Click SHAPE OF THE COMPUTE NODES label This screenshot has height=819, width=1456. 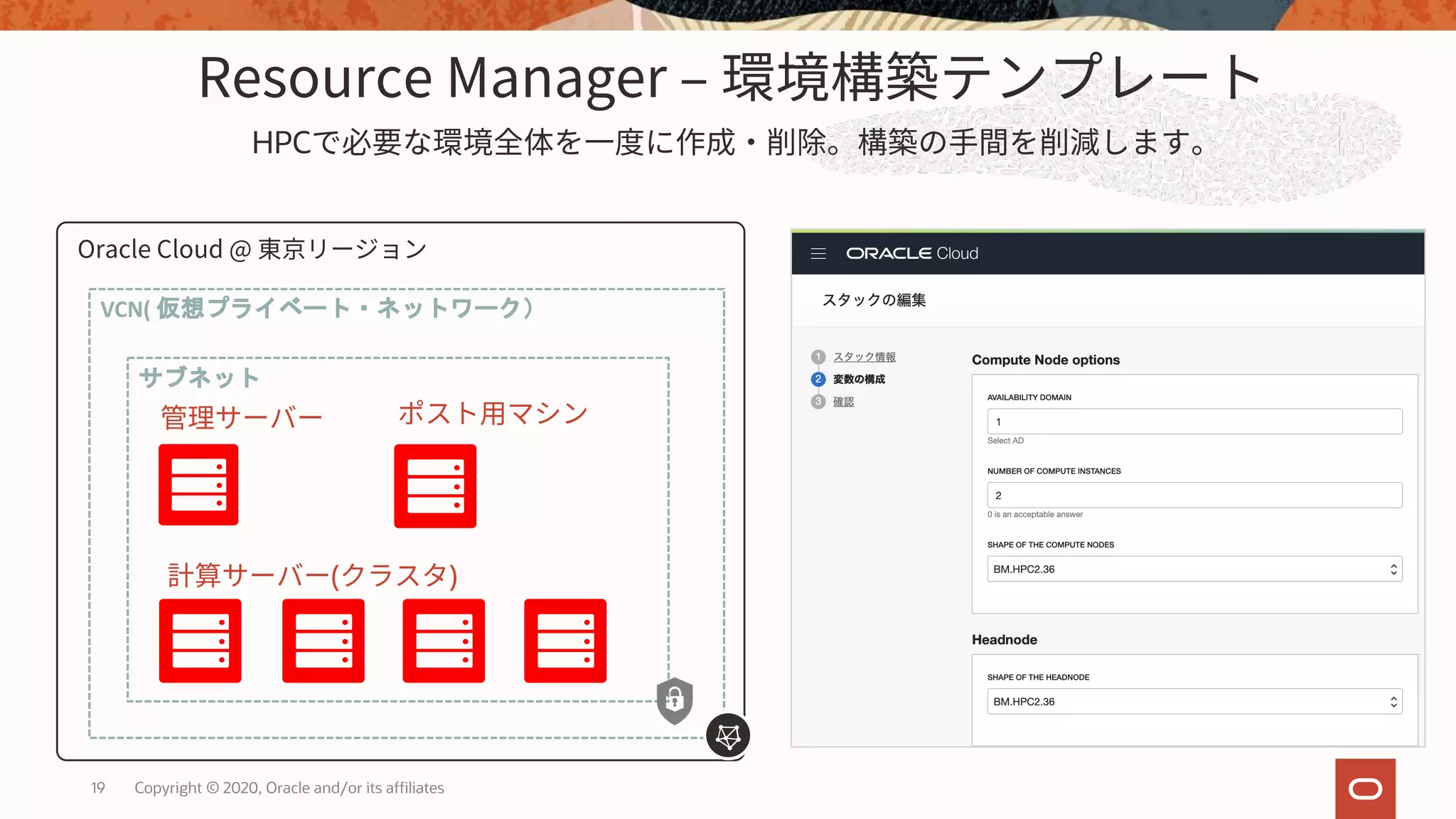point(1051,545)
